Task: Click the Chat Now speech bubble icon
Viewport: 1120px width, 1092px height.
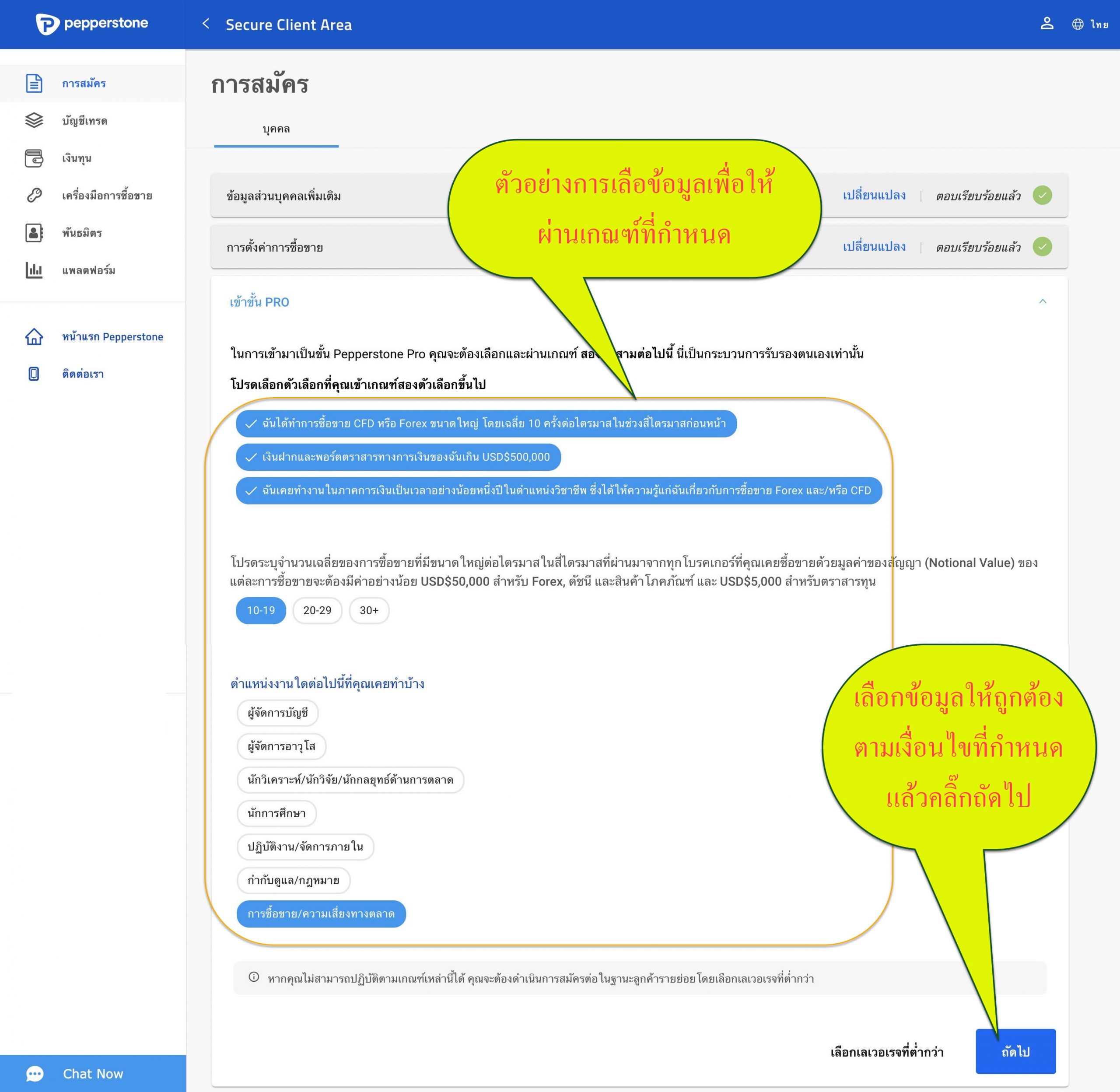Action: pos(35,1074)
